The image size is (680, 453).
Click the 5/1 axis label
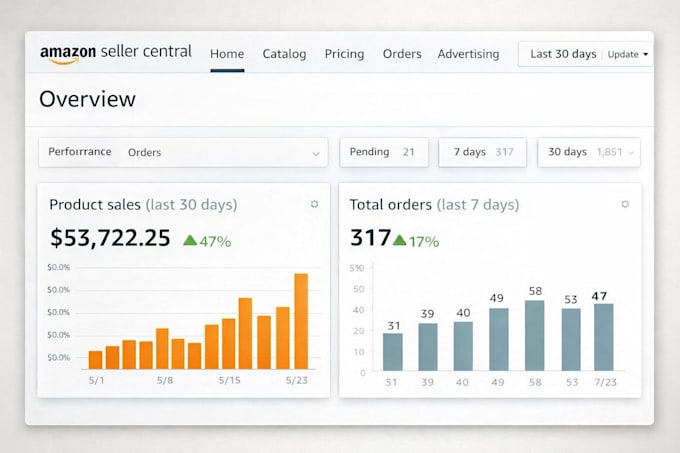tap(96, 380)
